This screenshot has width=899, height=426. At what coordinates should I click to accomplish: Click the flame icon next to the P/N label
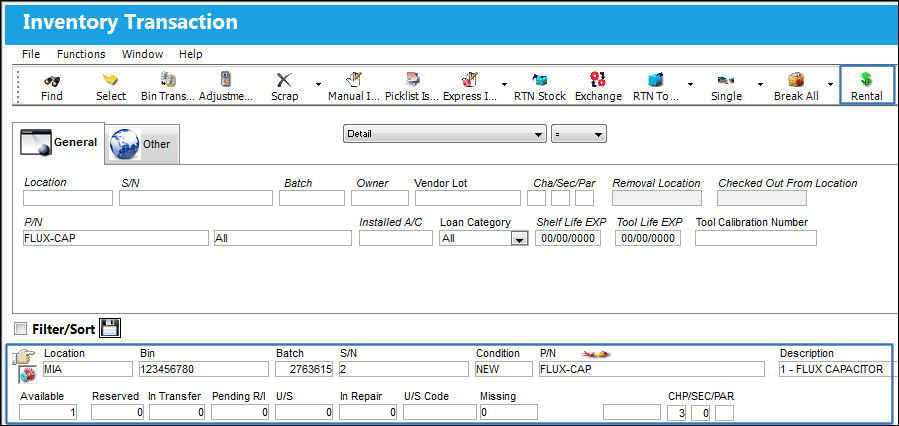(x=596, y=354)
